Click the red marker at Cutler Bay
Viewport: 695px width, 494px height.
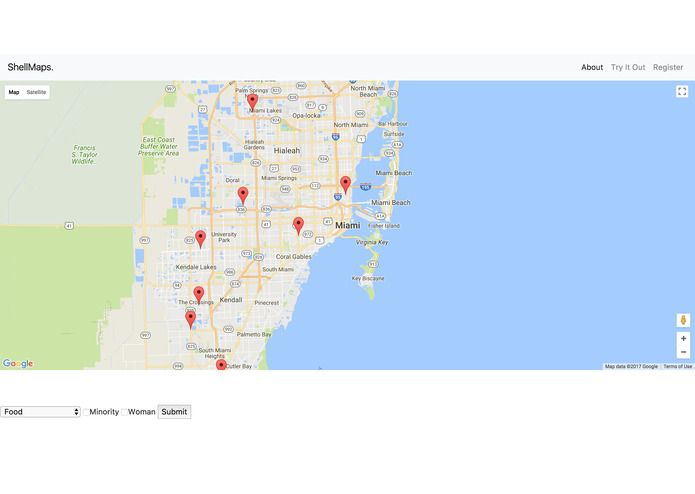(x=221, y=365)
